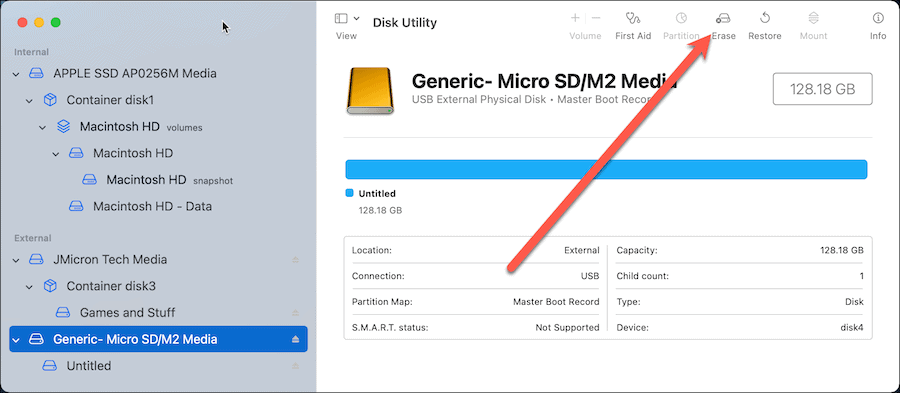Click the orange external disk image

tap(370, 91)
